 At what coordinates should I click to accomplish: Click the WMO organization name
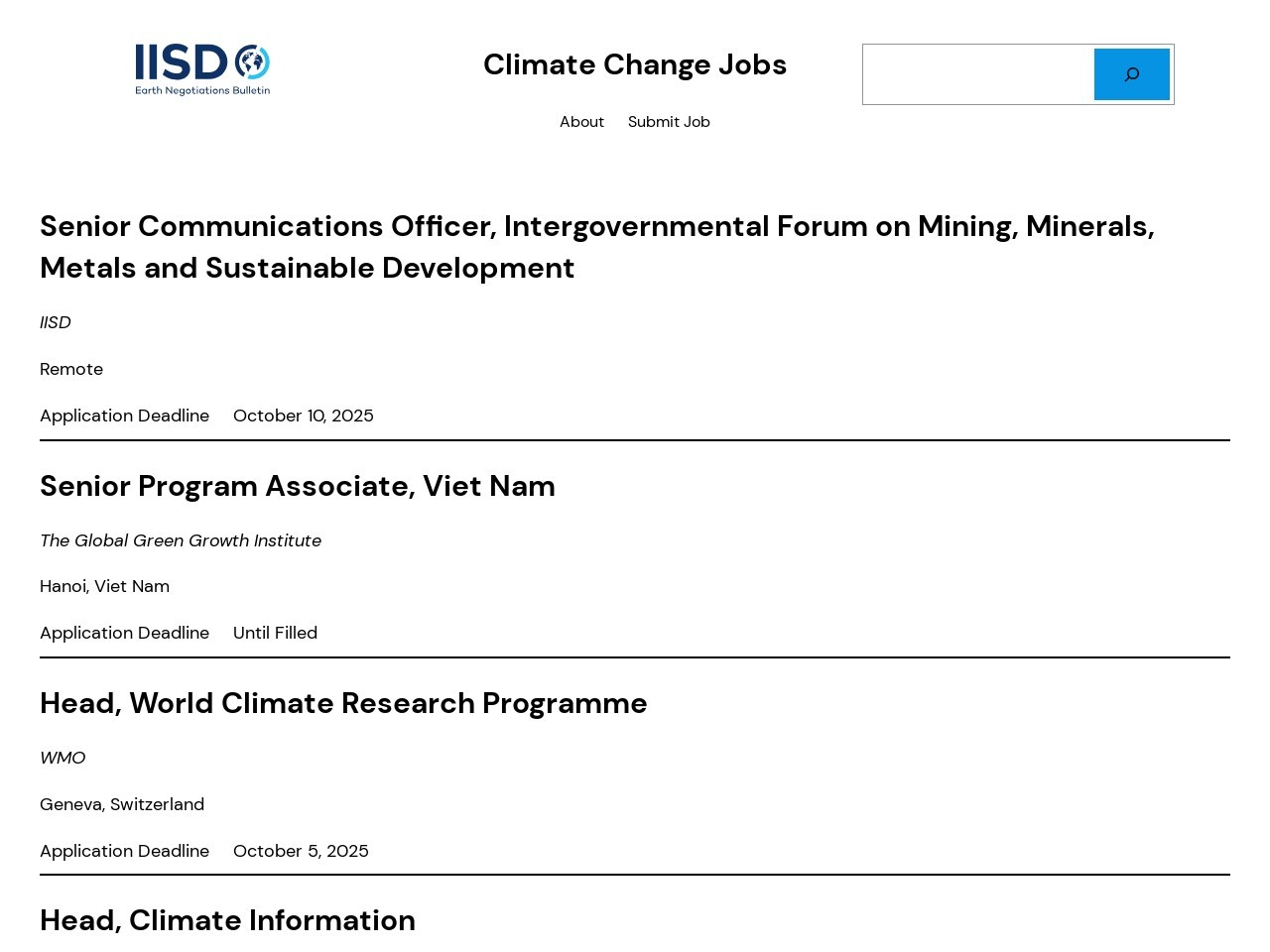click(x=63, y=758)
